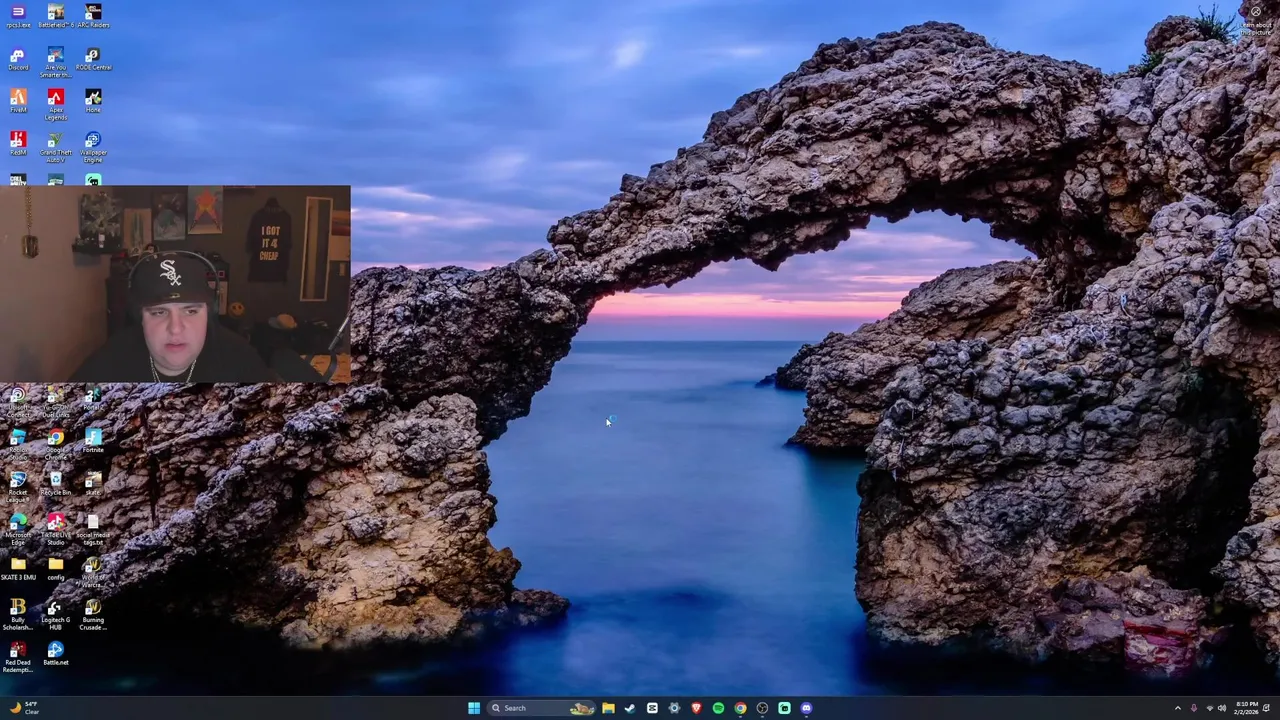Open Battle.net desktop shortcut
Screen dimensions: 1280x720
(55, 653)
